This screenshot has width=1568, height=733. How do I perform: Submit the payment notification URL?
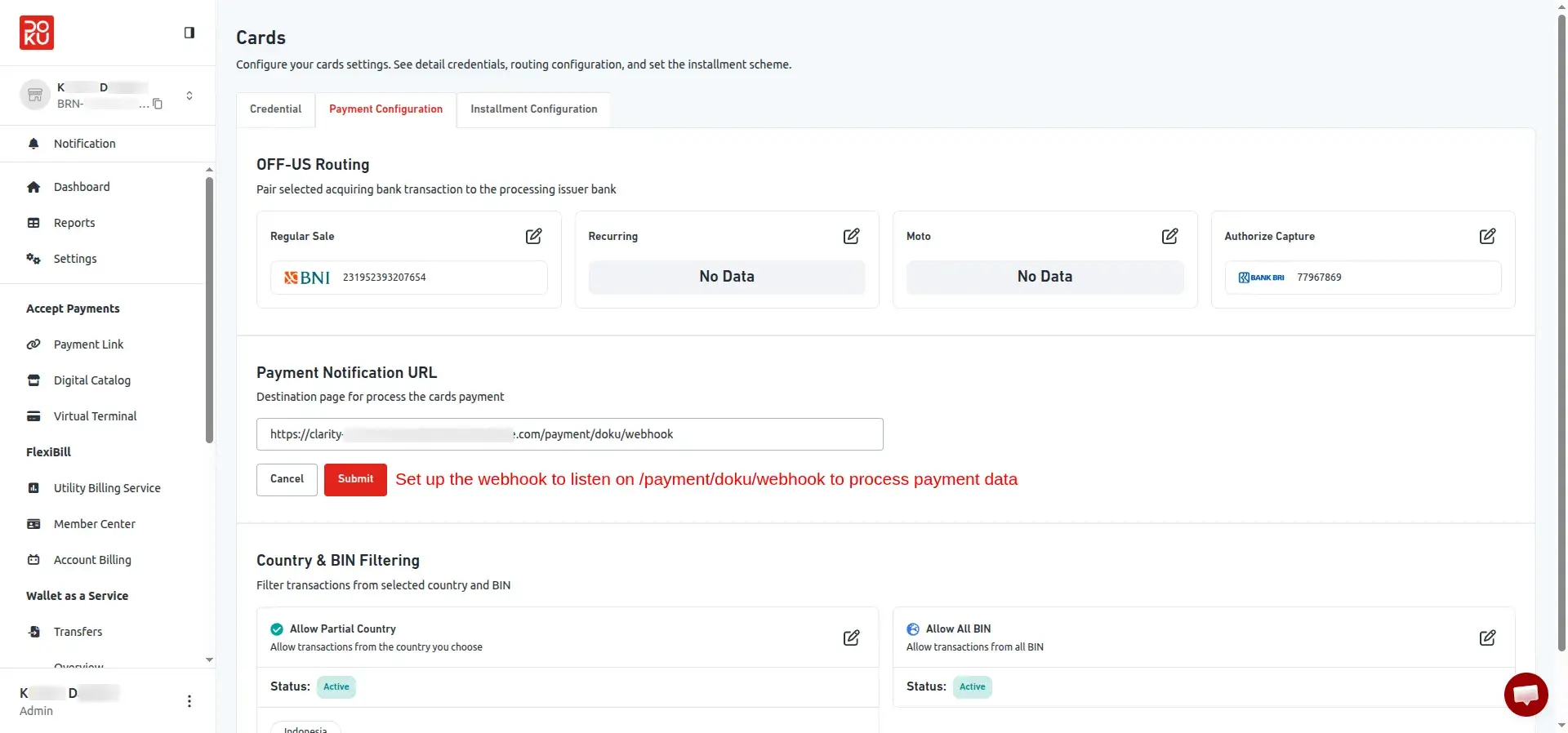coord(355,479)
